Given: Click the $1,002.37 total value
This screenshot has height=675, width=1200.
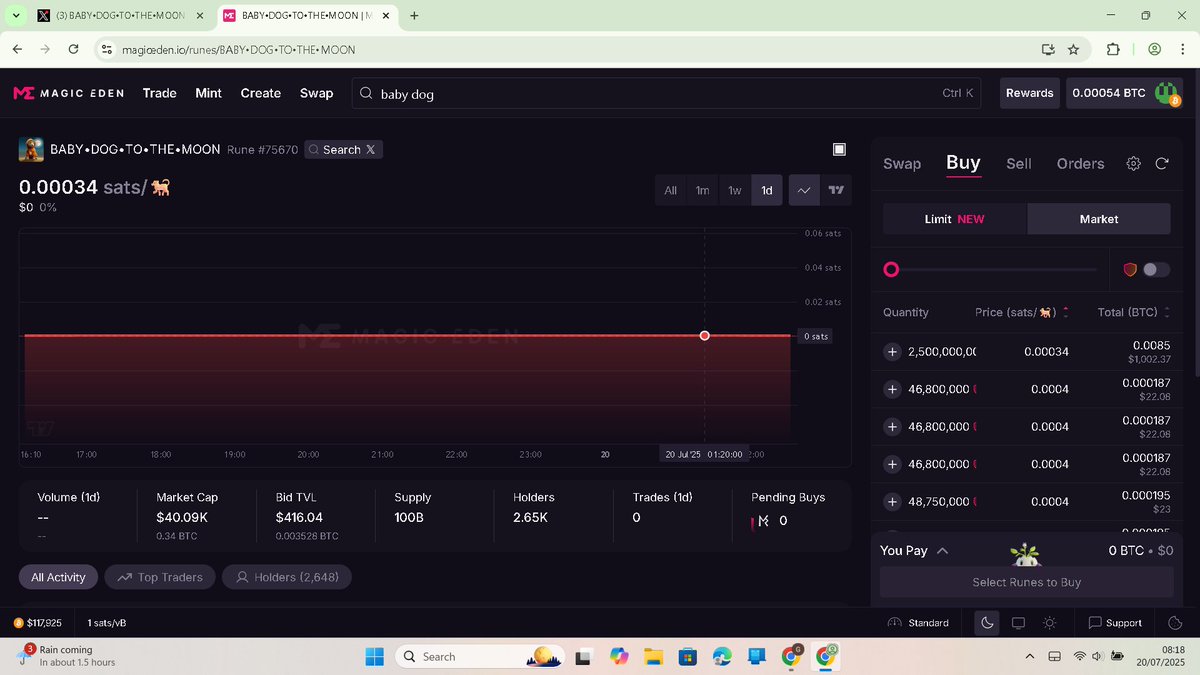Looking at the screenshot, I should (1149, 359).
